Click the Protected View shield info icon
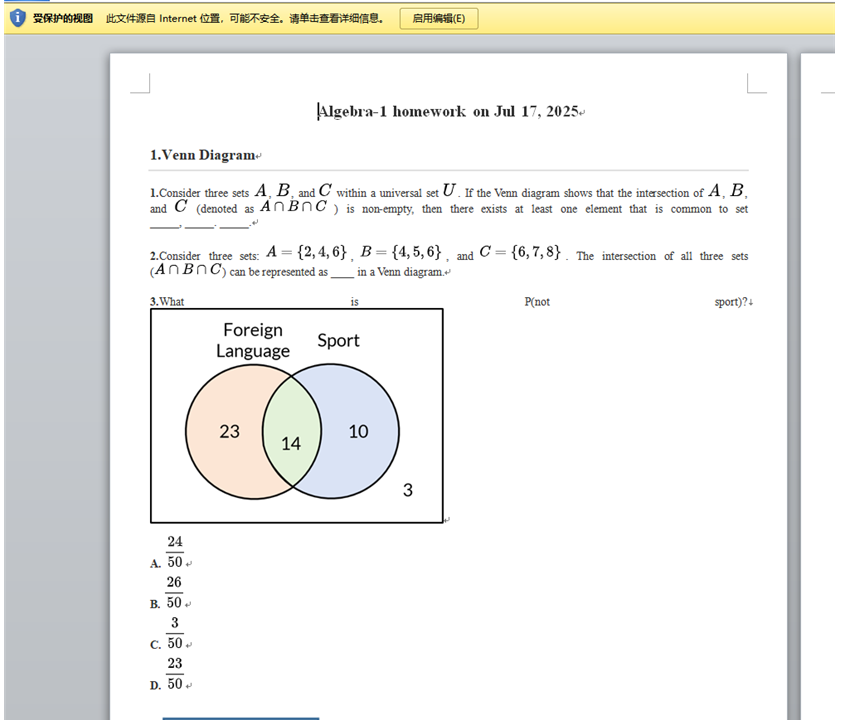Screen dimensions: 852x720 pyautogui.click(x=17, y=18)
